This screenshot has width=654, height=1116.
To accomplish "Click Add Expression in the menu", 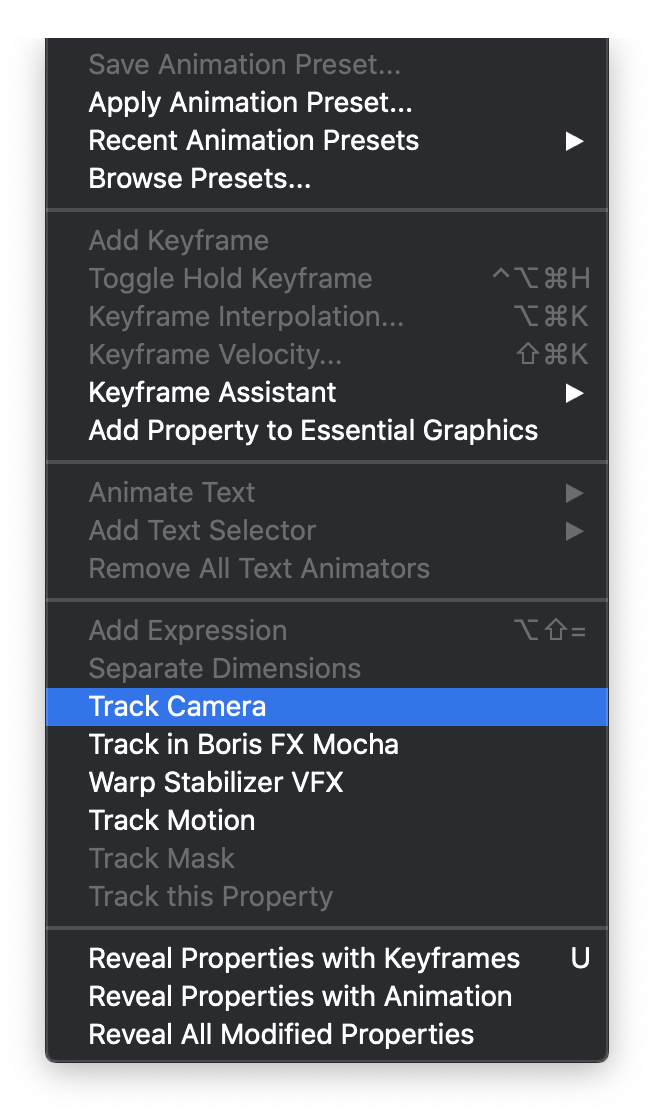I will click(x=187, y=630).
